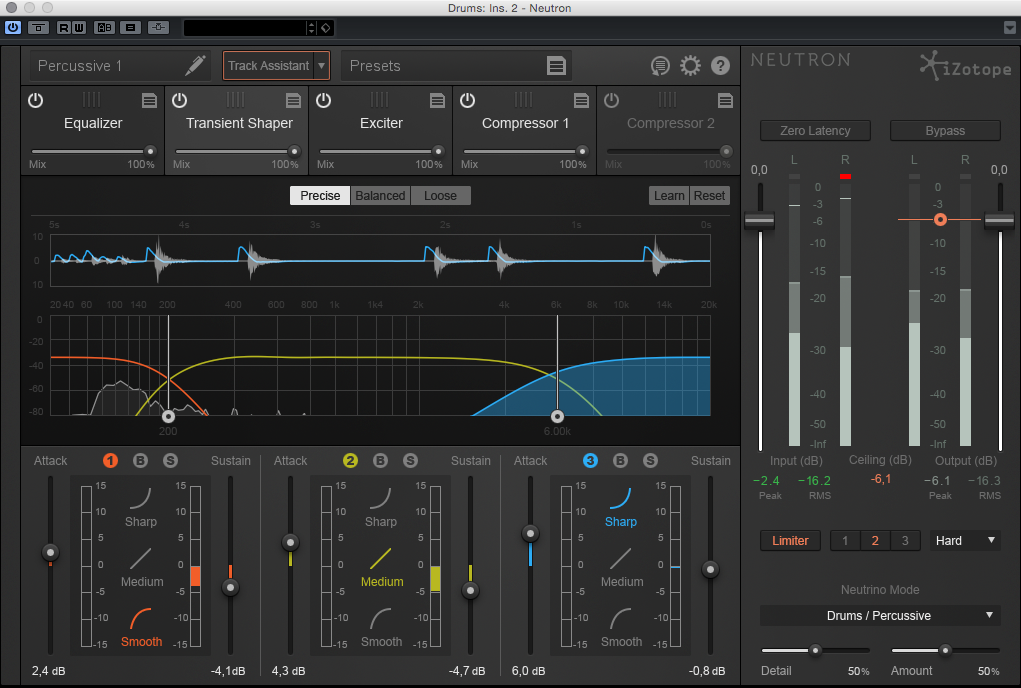The image size is (1021, 688).
Task: Click the 6.00k crossover handle
Action: (x=557, y=416)
